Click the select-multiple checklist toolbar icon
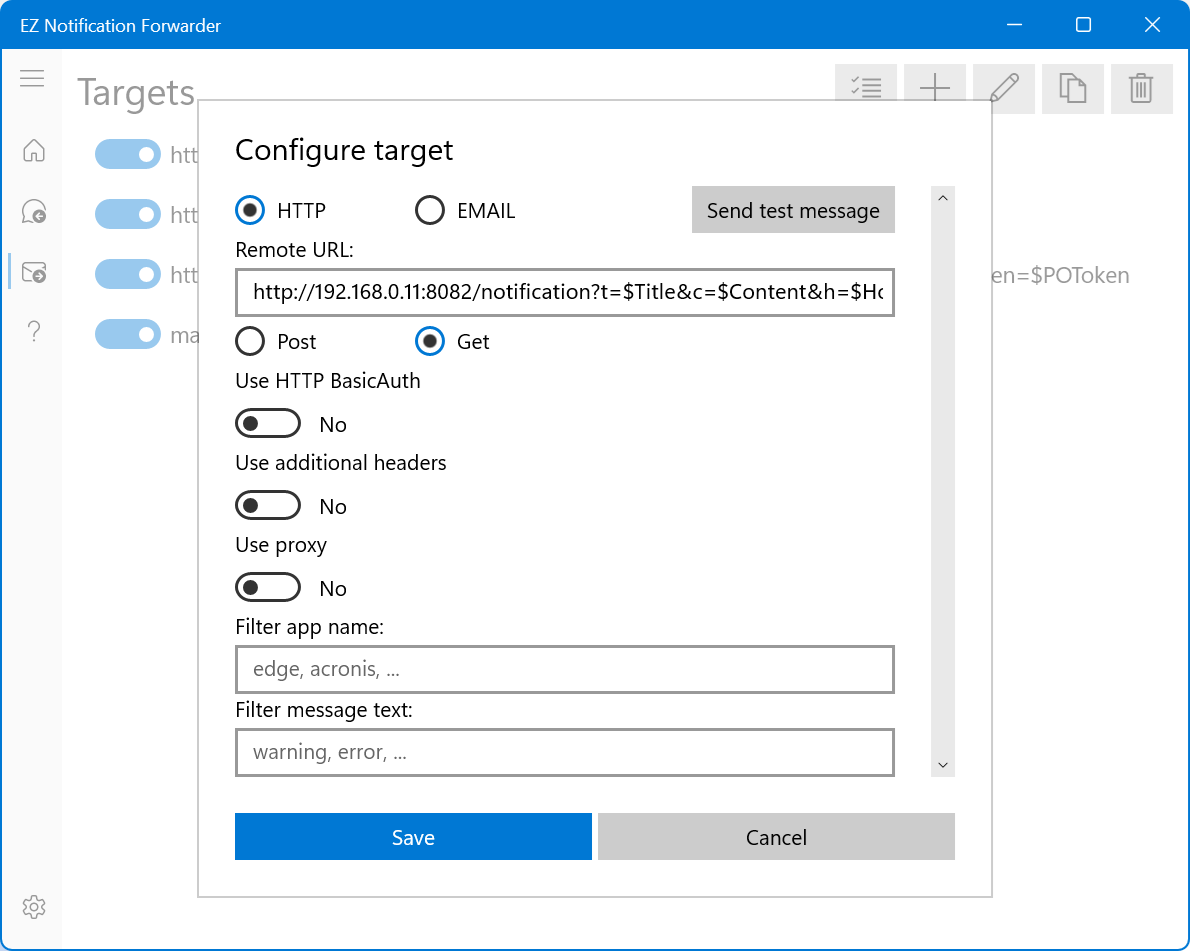This screenshot has width=1190, height=951. pyautogui.click(x=866, y=88)
